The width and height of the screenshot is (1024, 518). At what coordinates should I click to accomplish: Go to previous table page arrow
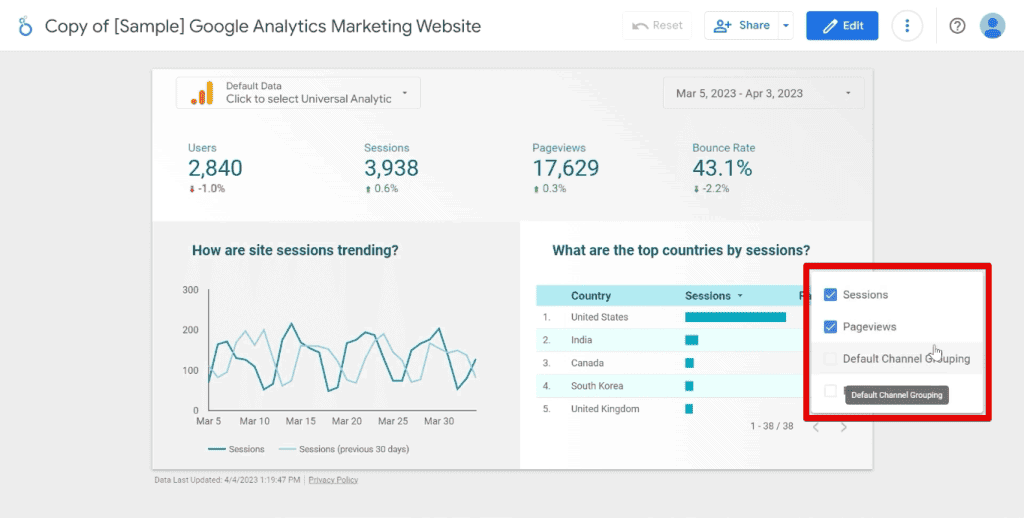[x=816, y=427]
